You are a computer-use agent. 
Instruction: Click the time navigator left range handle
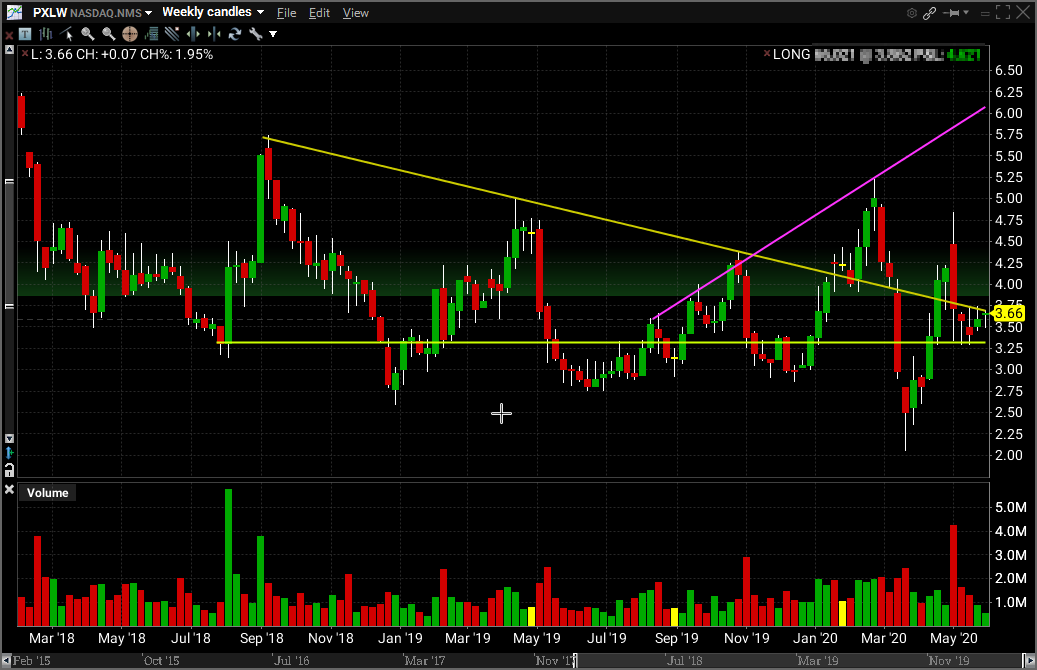(x=575, y=660)
